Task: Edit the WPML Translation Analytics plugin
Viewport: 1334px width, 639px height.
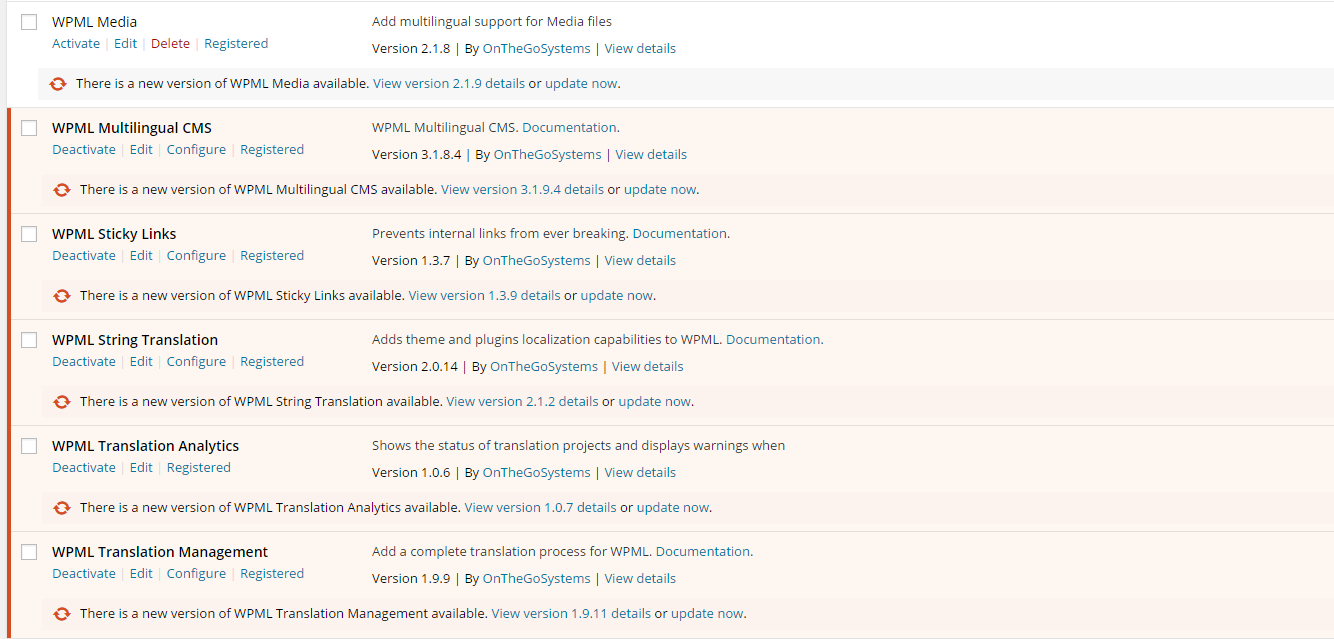Action: pyautogui.click(x=141, y=468)
